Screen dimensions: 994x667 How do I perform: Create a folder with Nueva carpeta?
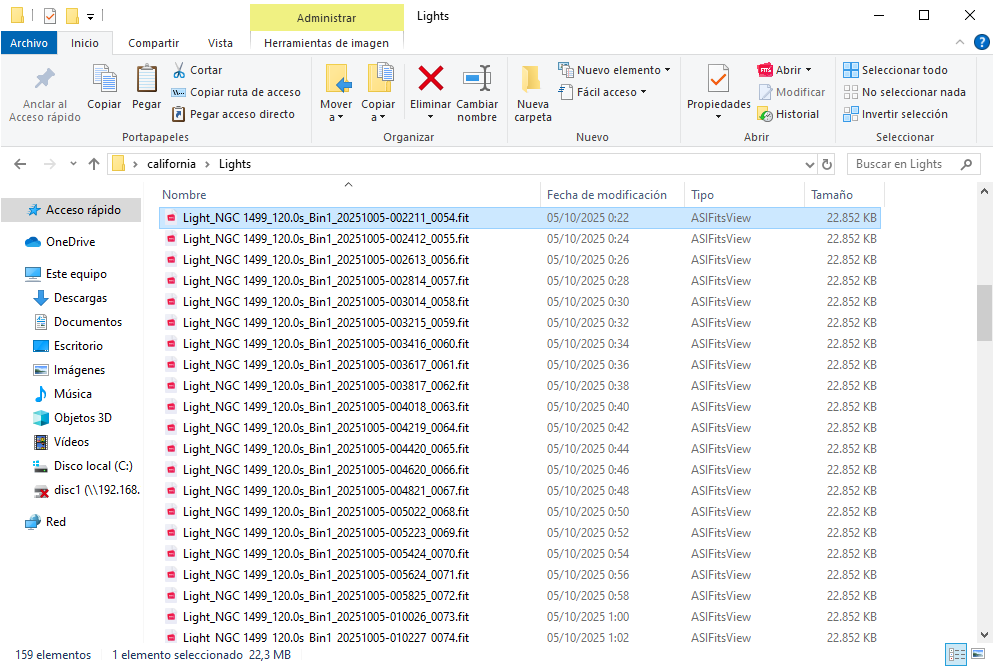coord(532,92)
